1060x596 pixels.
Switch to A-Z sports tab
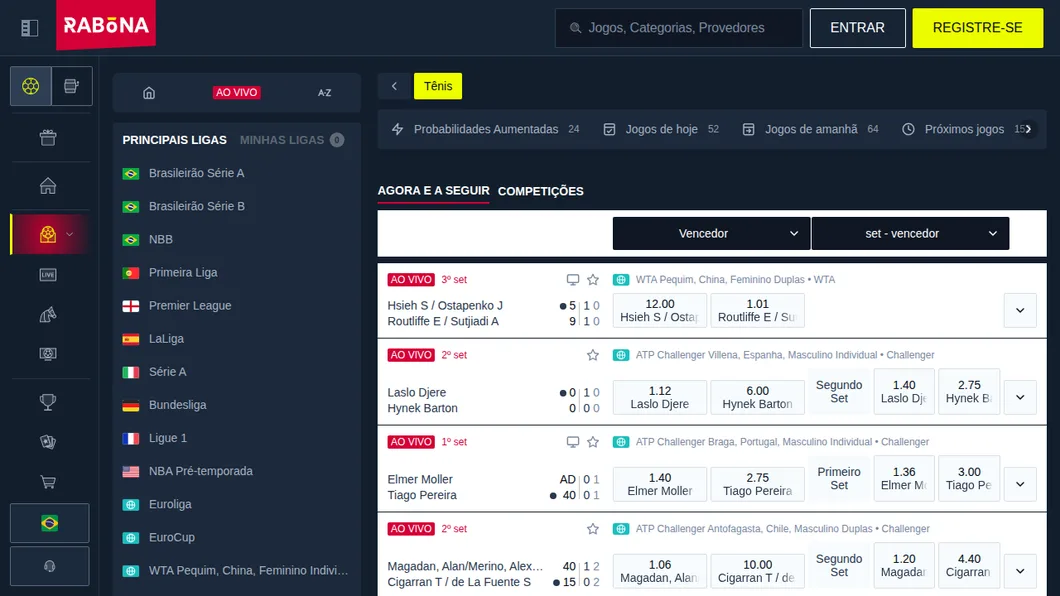click(x=324, y=93)
